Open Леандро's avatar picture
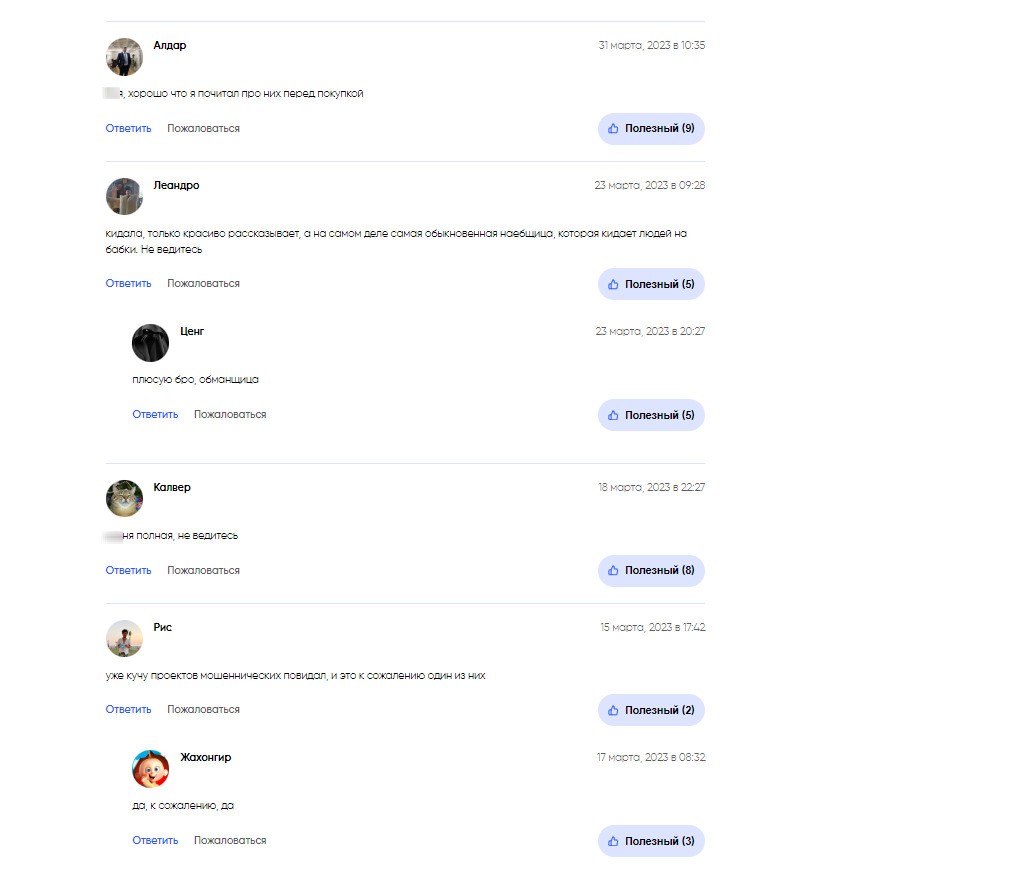The image size is (1010, 872). click(124, 196)
